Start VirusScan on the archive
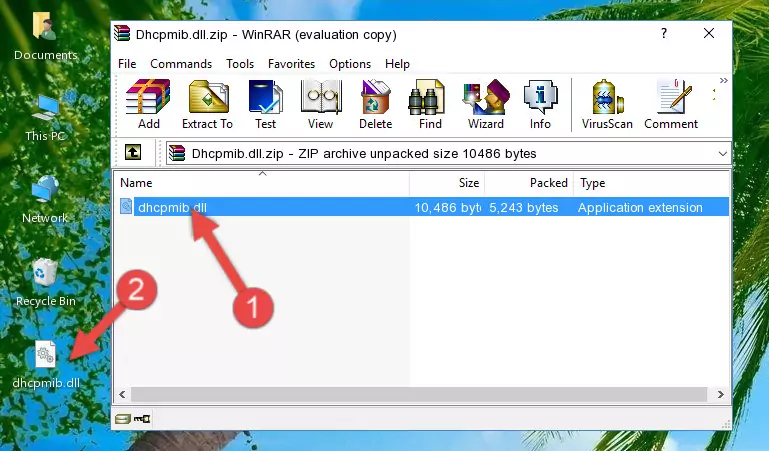The height and width of the screenshot is (451, 769). [607, 104]
